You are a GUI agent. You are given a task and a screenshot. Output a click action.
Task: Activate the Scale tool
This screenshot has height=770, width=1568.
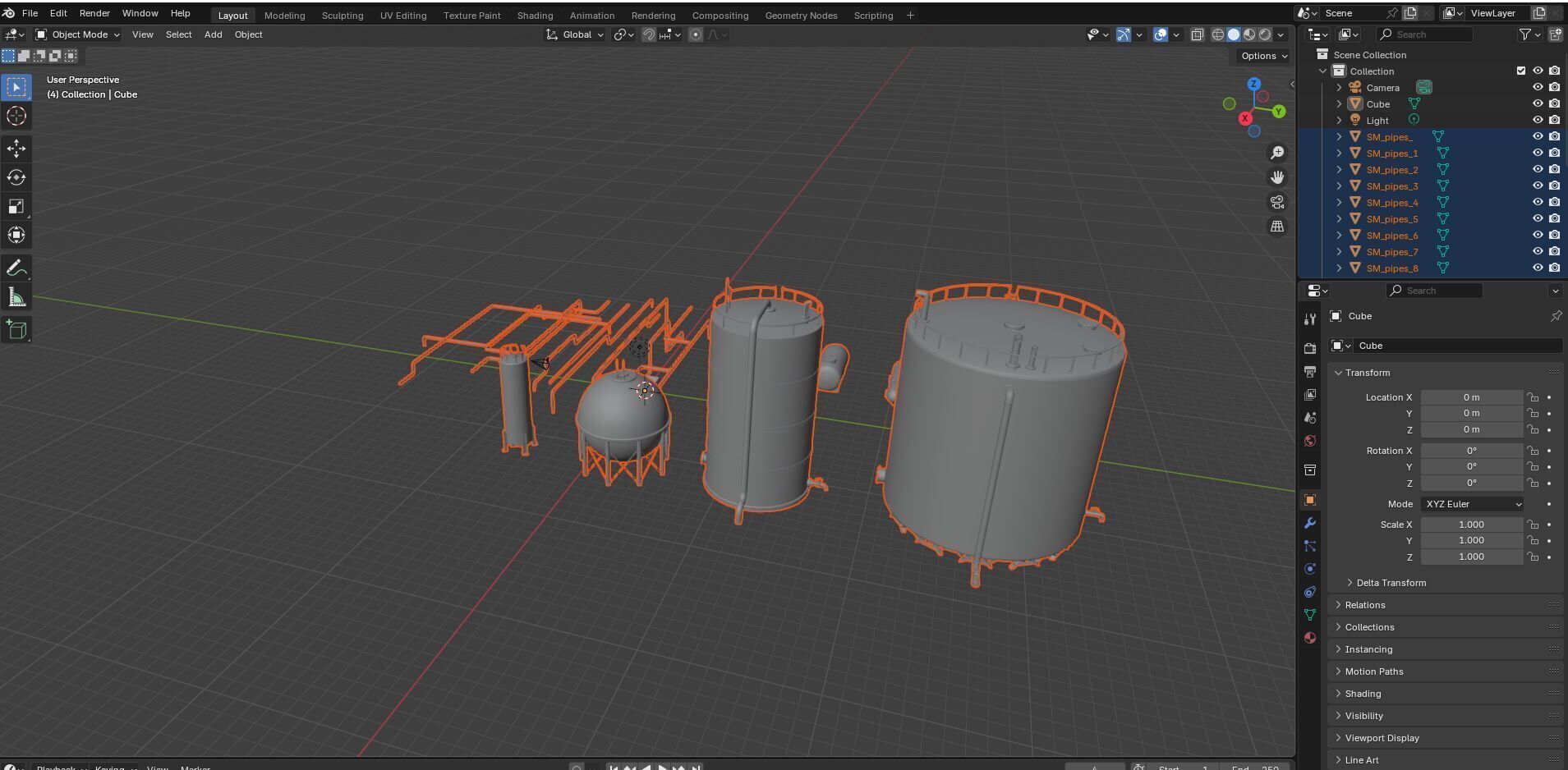pyautogui.click(x=16, y=206)
